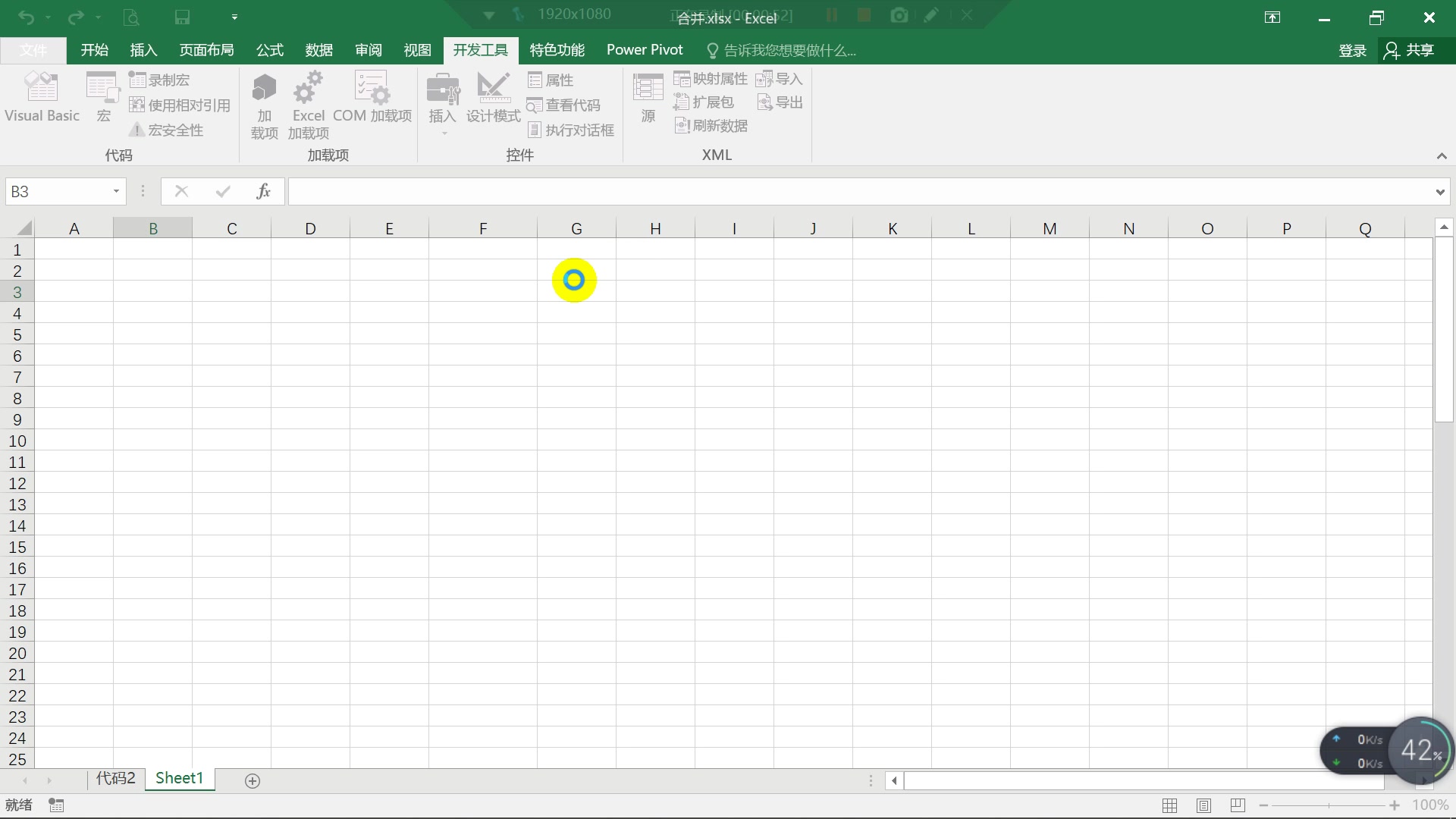Click the Macros icon

coord(103,96)
